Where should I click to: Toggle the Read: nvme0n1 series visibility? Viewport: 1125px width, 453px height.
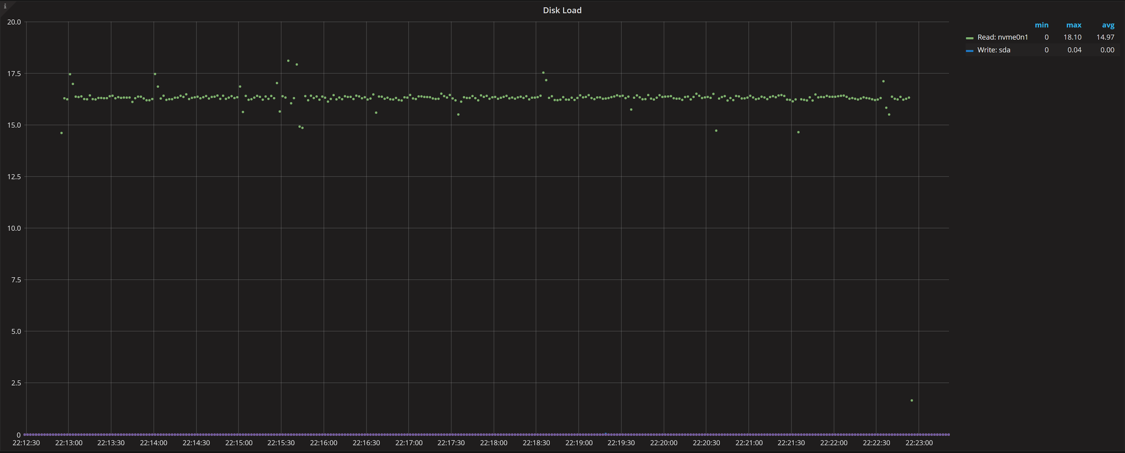click(x=1002, y=37)
